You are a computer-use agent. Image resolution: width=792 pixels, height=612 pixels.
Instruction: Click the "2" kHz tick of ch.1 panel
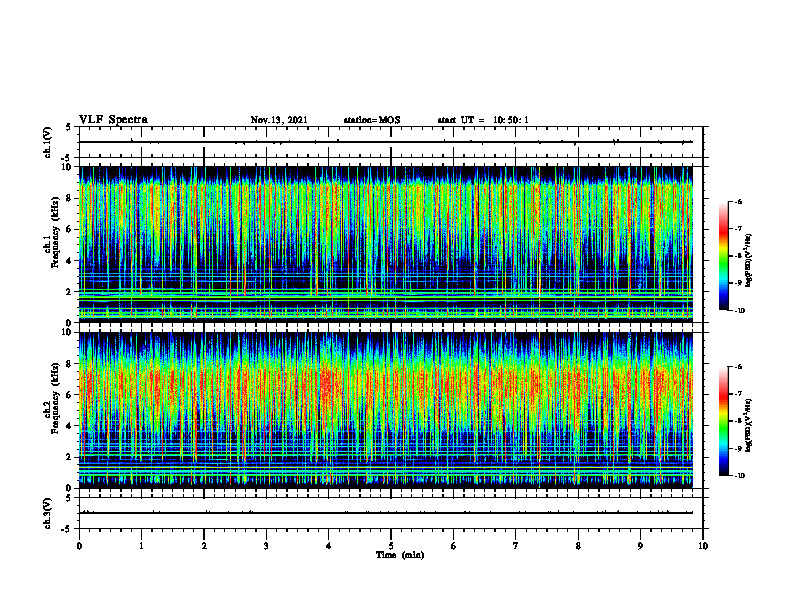(x=69, y=292)
